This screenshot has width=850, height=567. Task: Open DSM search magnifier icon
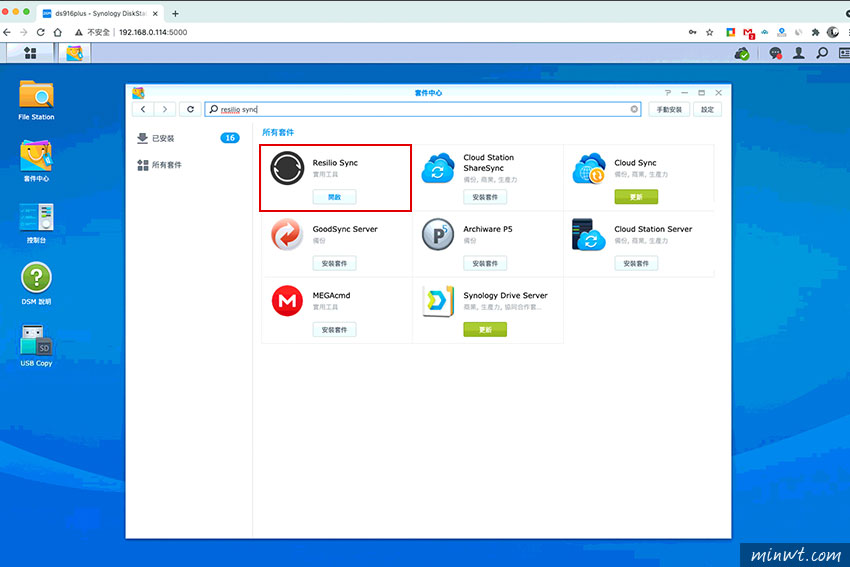pos(822,53)
